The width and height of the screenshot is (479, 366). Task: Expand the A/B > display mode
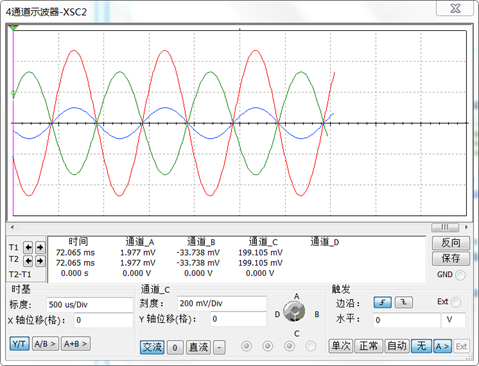point(45,344)
